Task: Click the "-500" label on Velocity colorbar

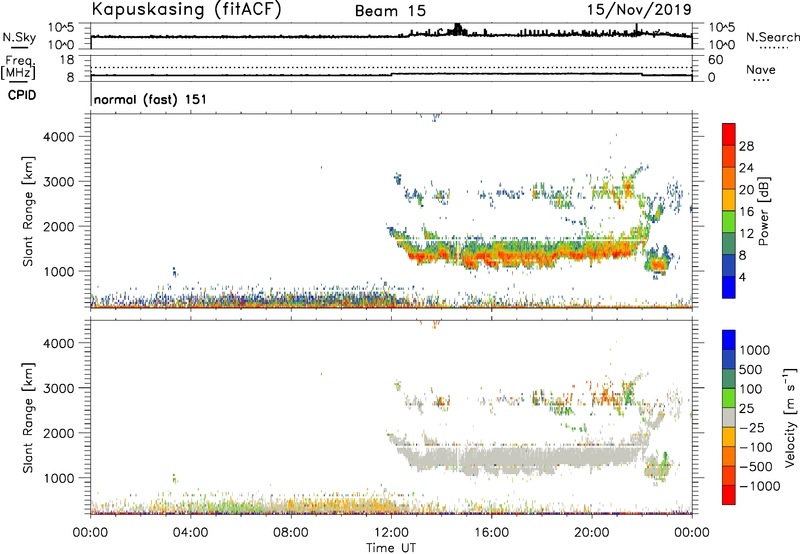Action: point(756,467)
